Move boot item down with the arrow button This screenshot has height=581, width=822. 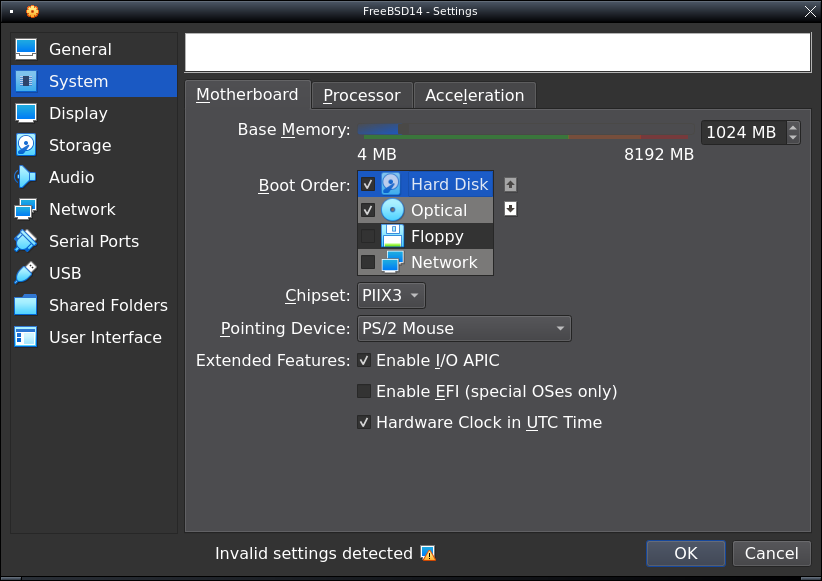[x=510, y=209]
